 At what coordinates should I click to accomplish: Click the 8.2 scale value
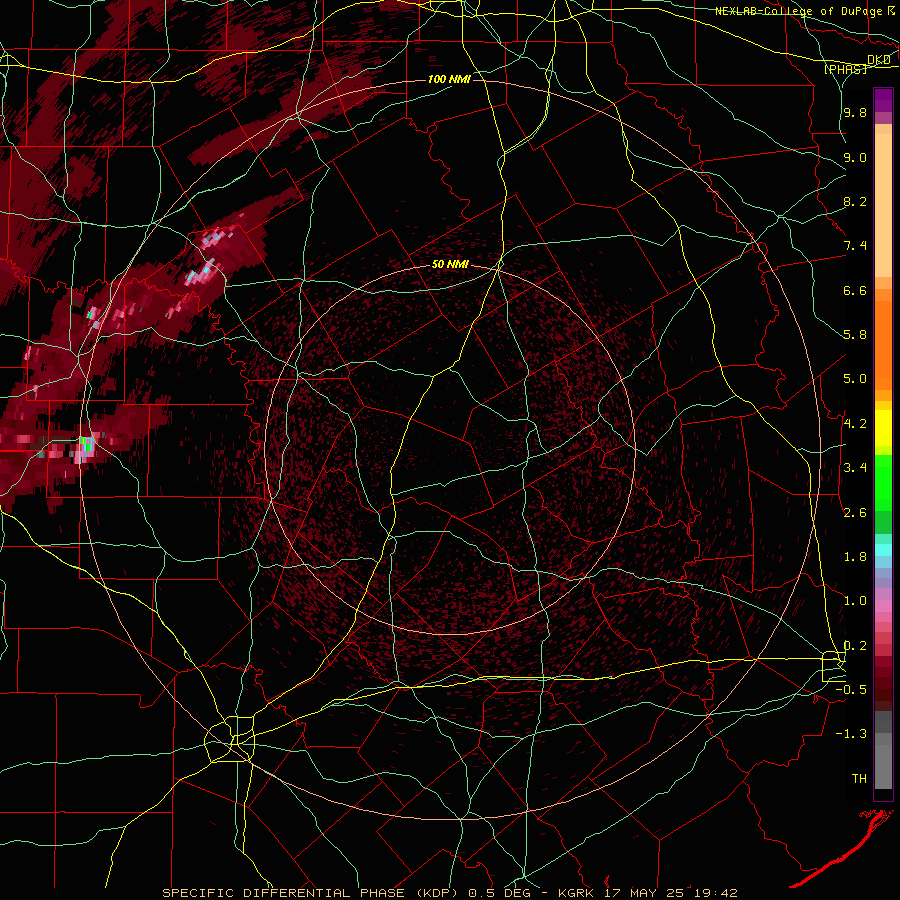click(855, 201)
